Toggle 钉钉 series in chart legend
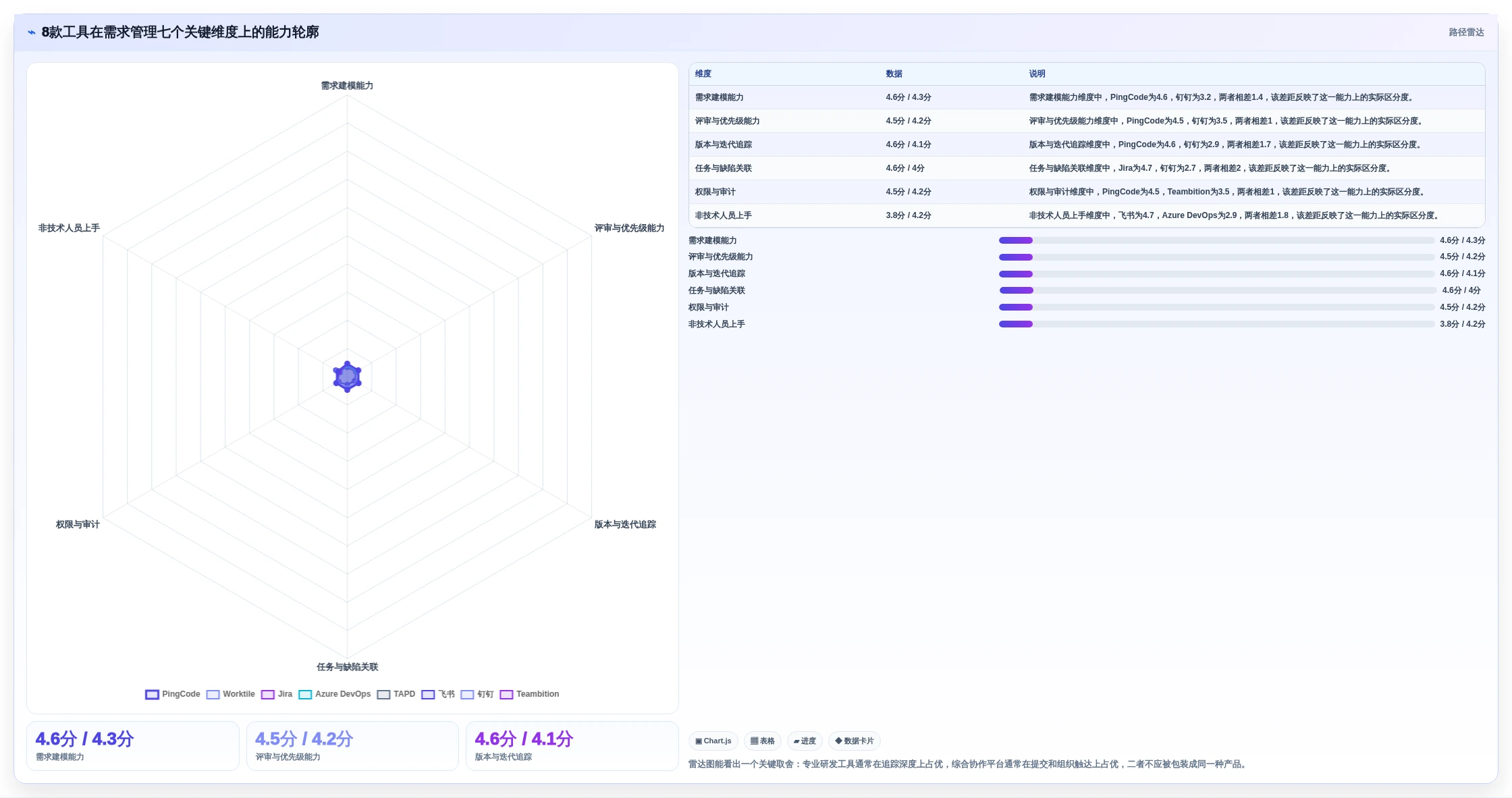Screen dimensions: 1512x798 point(477,694)
